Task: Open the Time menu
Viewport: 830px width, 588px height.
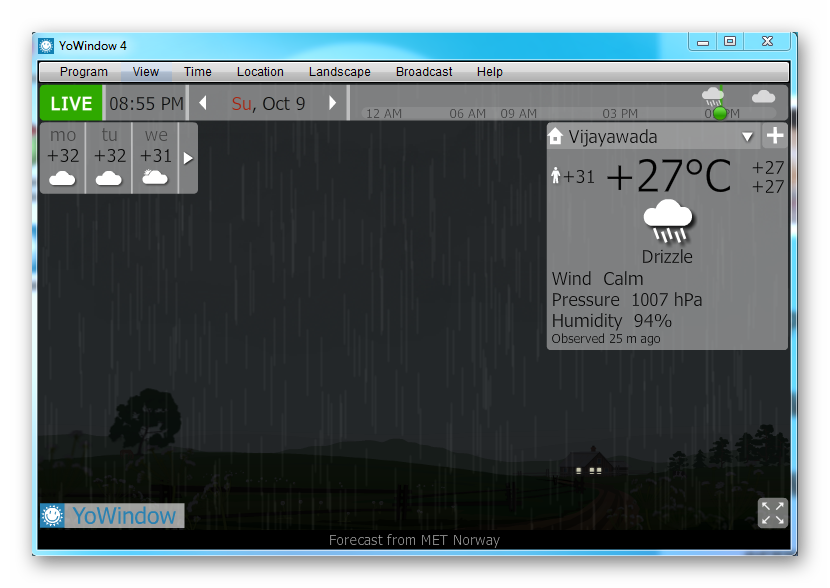Action: tap(197, 71)
